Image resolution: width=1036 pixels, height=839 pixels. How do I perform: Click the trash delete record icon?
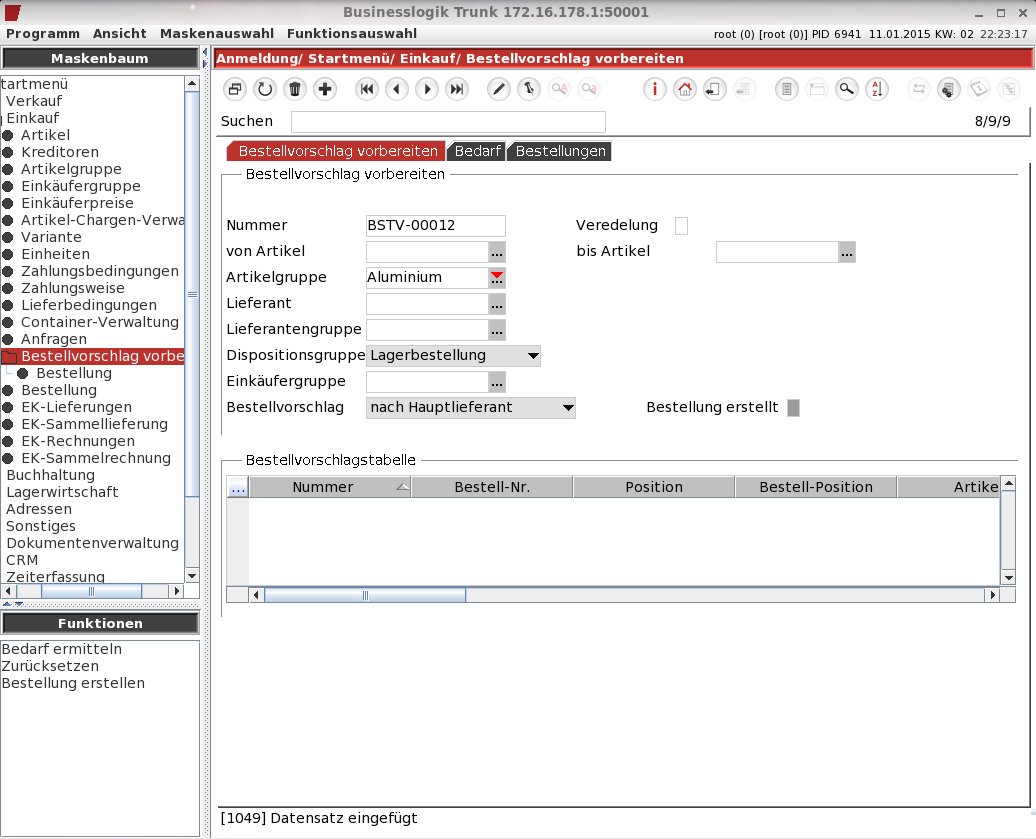(295, 89)
